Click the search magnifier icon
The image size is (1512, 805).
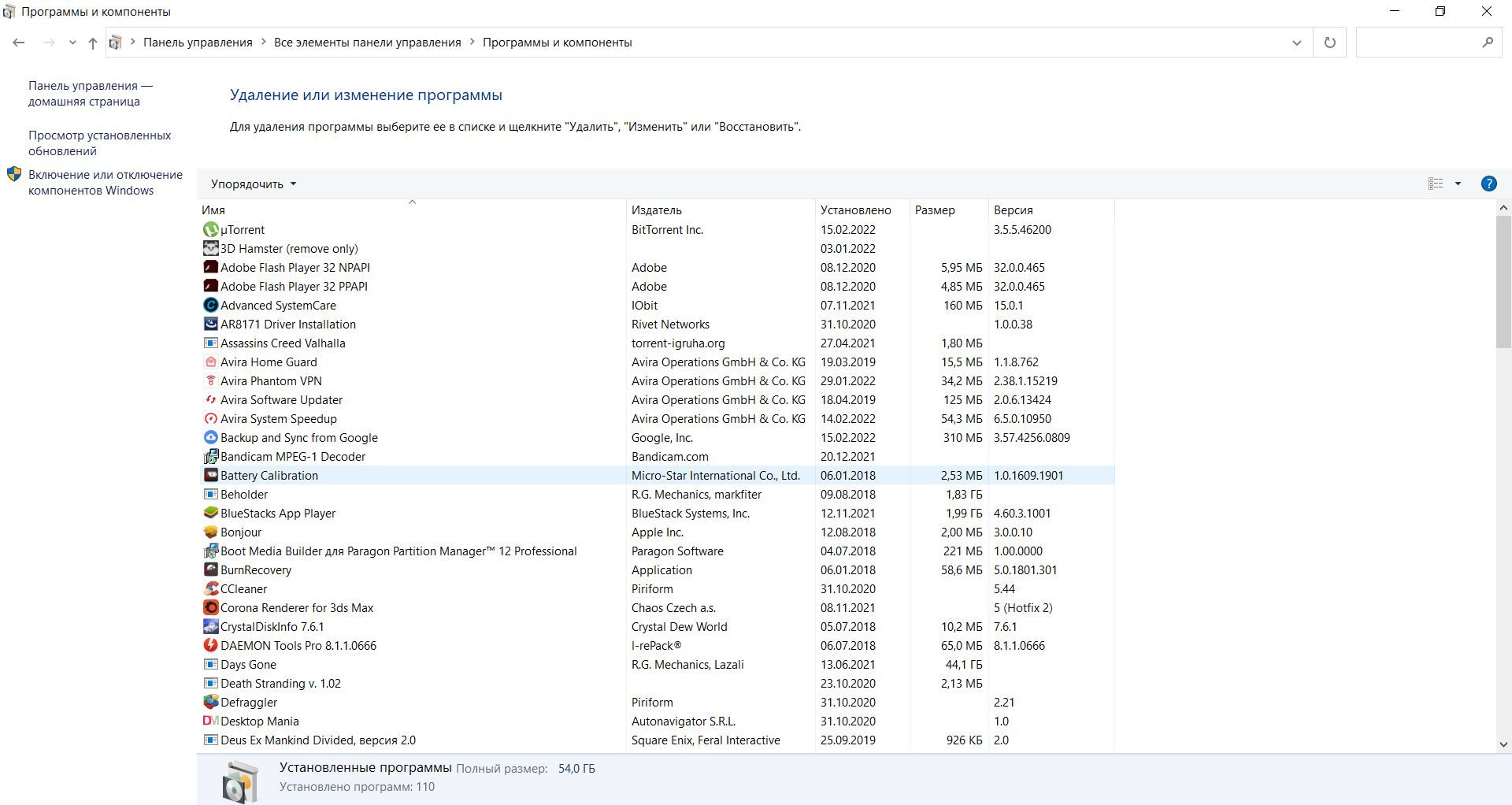(1488, 43)
